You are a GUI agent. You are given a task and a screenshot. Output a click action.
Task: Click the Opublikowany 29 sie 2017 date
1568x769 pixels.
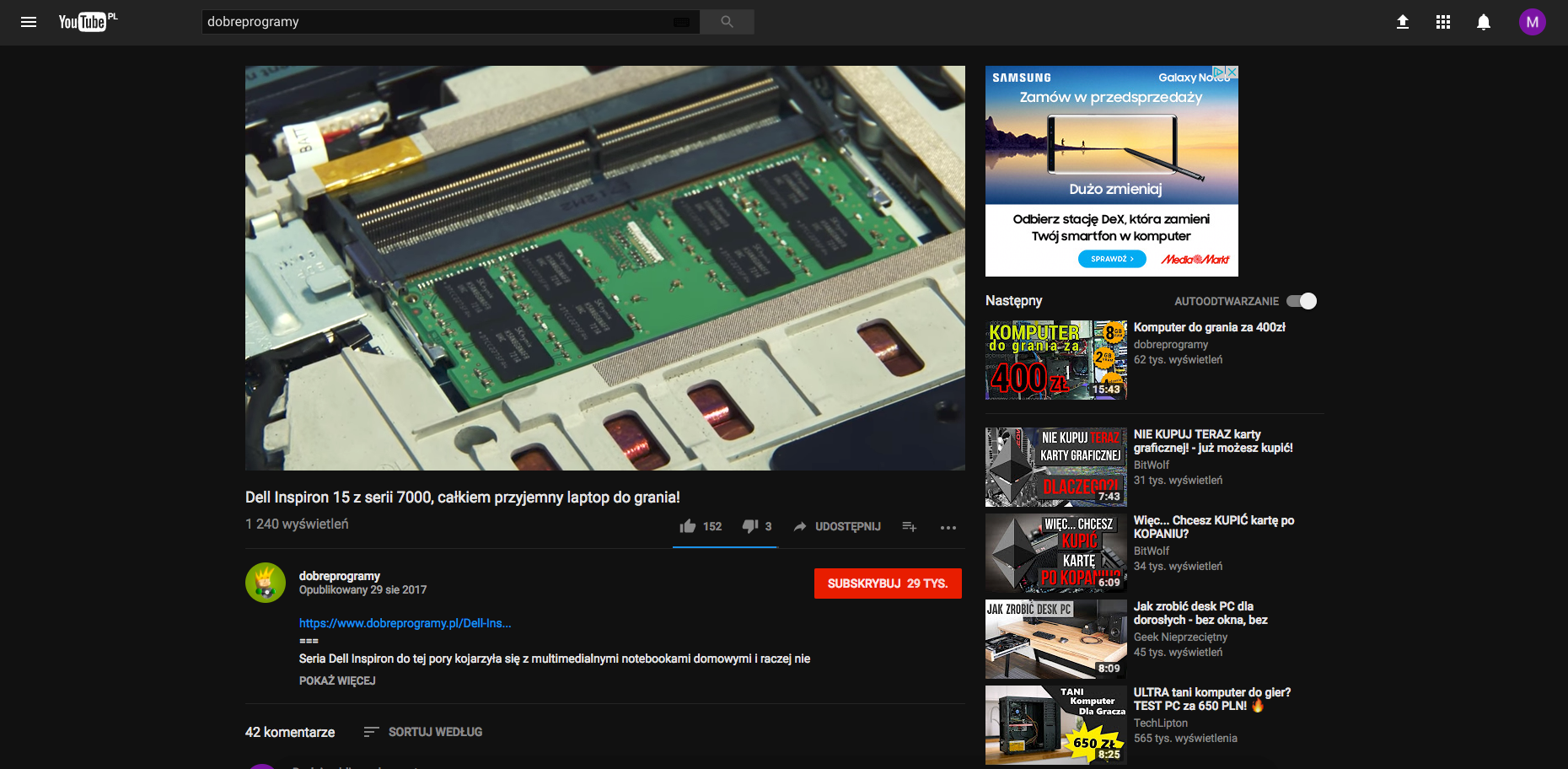point(363,589)
